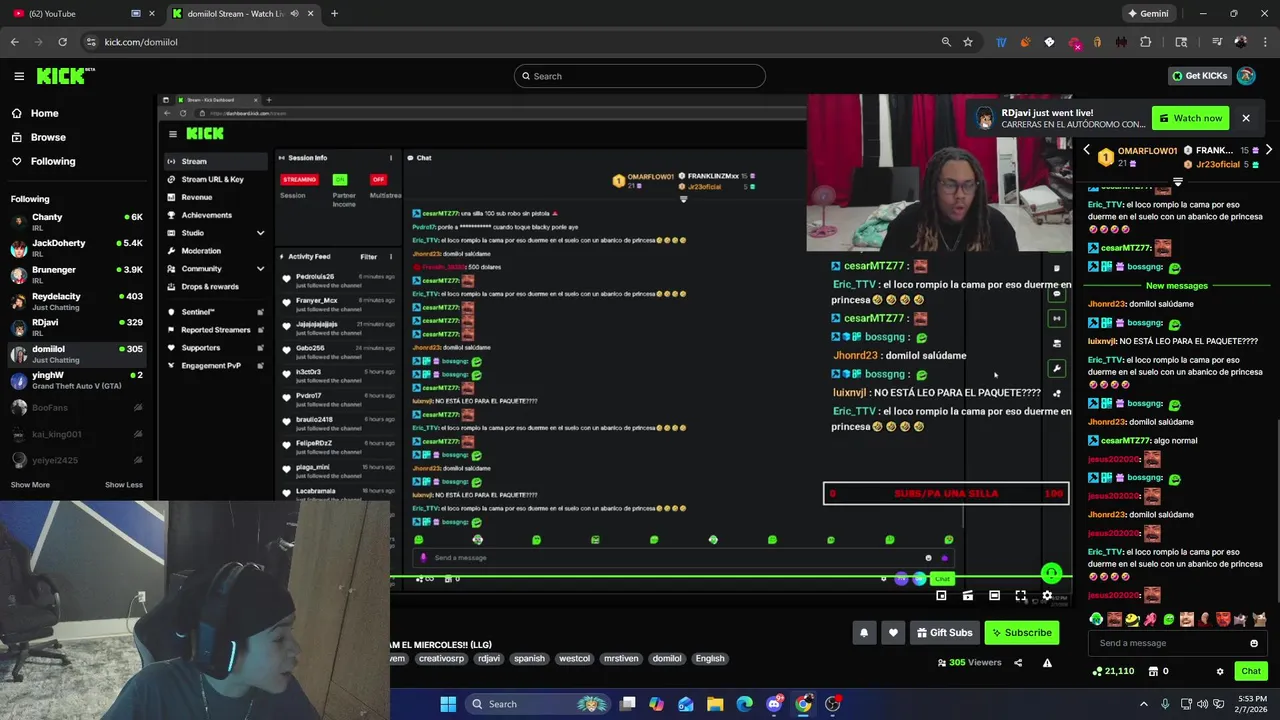This screenshot has height=720, width=1280.
Task: Enter fullscreen on video player
Action: click(x=1020, y=596)
